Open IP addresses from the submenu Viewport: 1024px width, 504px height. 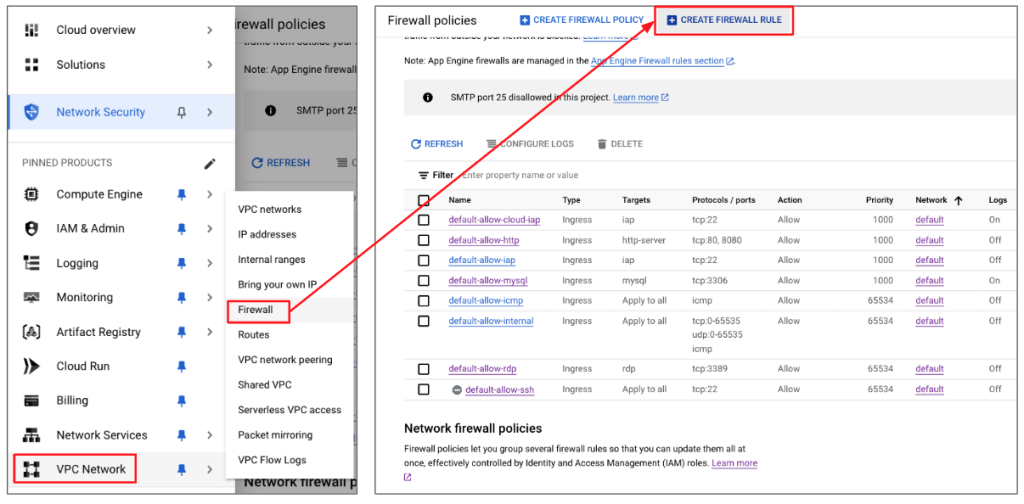267,234
